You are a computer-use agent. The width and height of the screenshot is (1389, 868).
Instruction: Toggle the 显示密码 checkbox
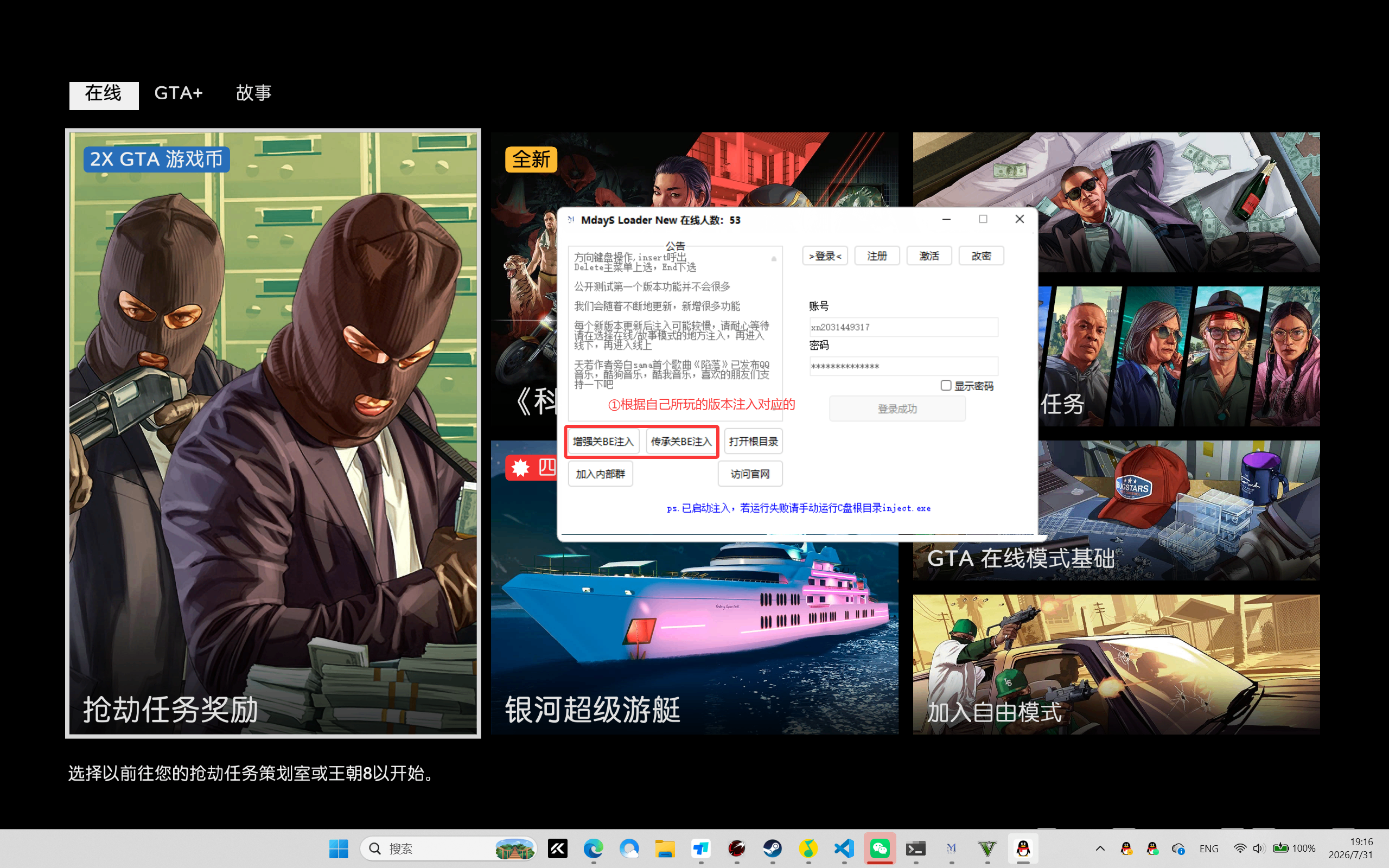[946, 386]
